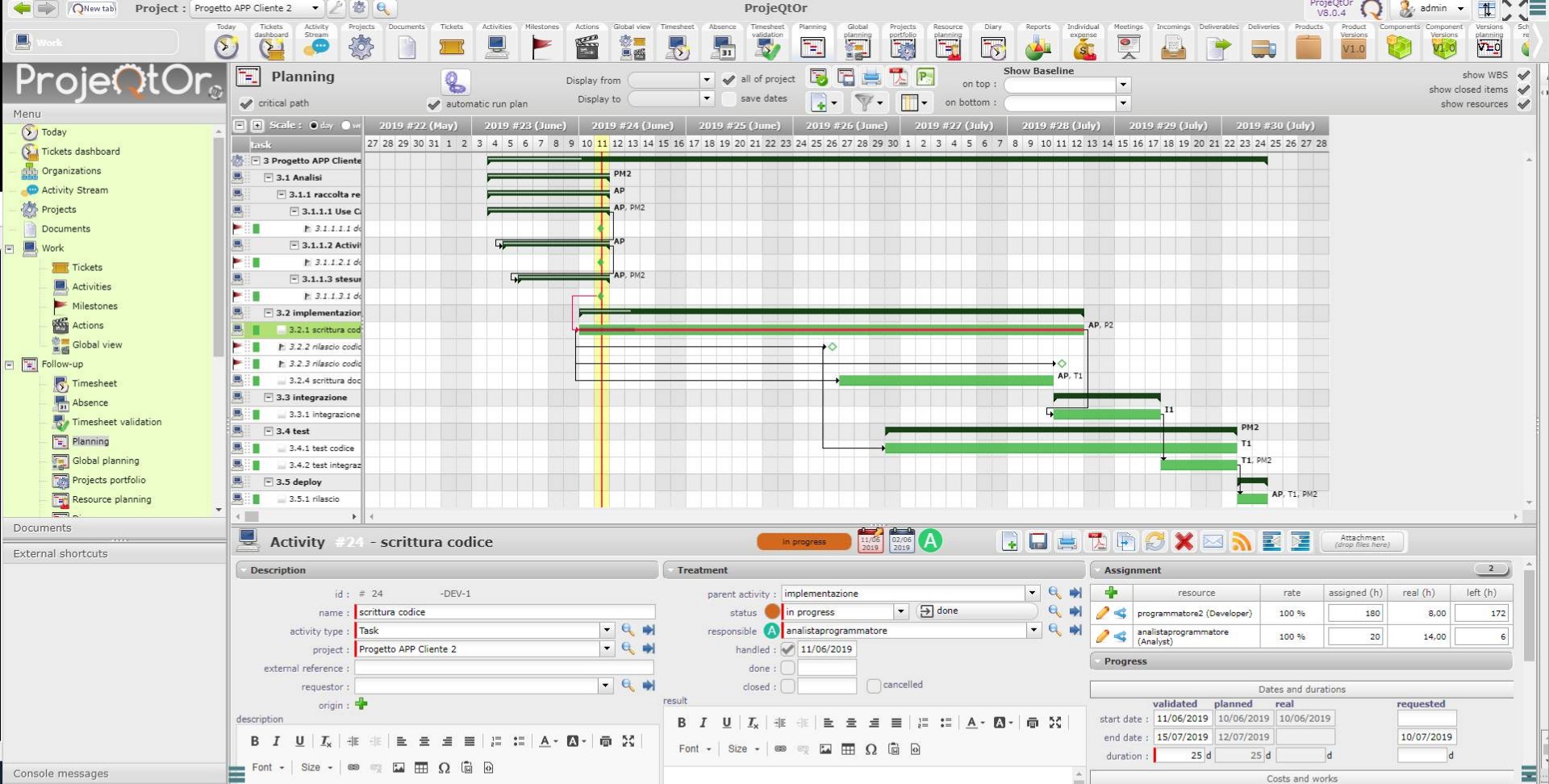This screenshot has width=1549, height=784.
Task: Export planning to PDF icon
Action: coord(898,77)
